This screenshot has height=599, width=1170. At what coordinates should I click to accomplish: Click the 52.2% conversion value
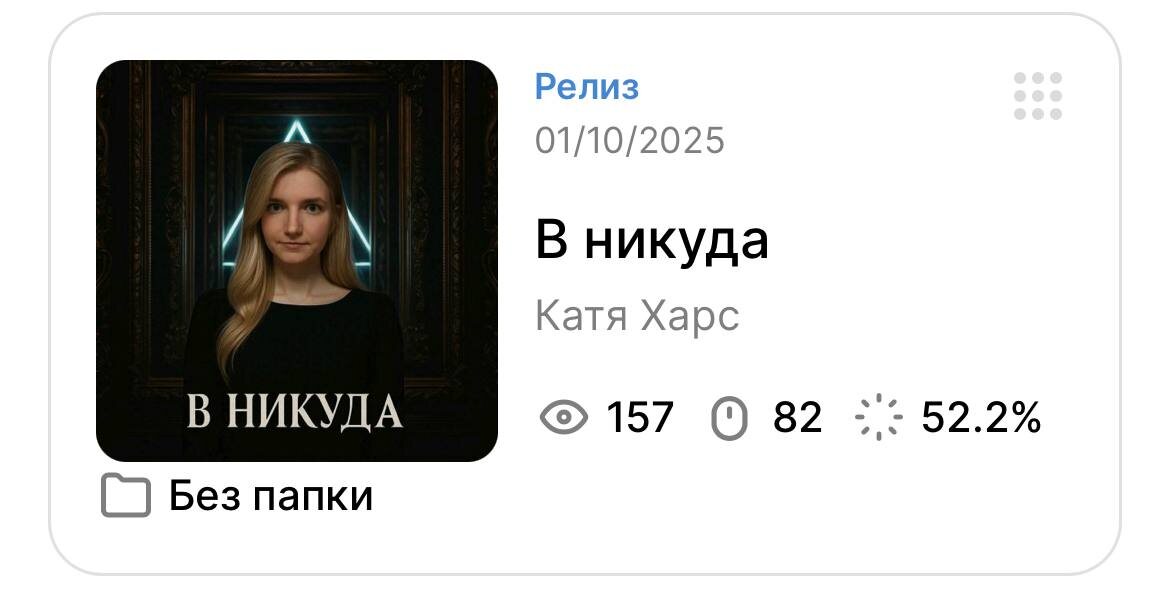pyautogui.click(x=980, y=417)
